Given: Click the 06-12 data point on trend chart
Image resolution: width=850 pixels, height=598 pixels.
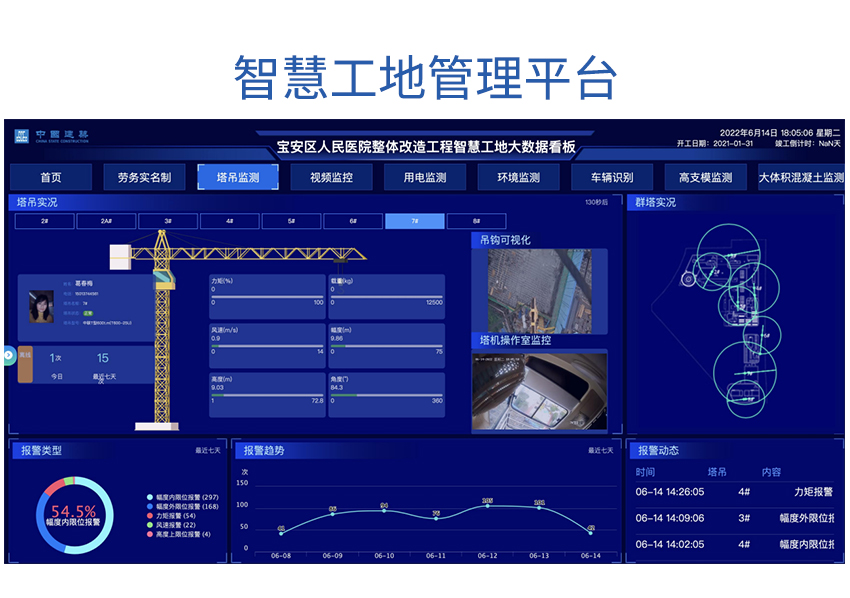Looking at the screenshot, I should coord(487,505).
